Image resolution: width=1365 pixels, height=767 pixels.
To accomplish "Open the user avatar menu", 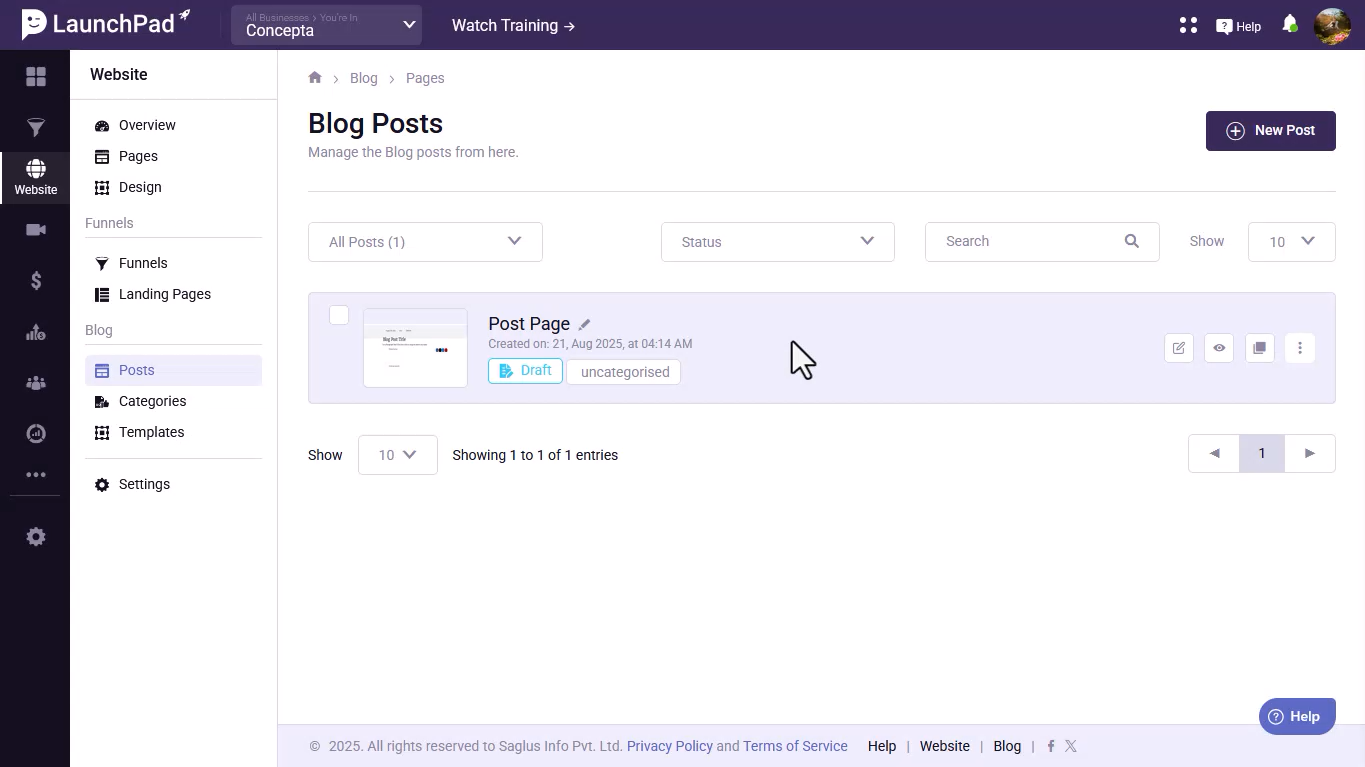I will (1332, 26).
